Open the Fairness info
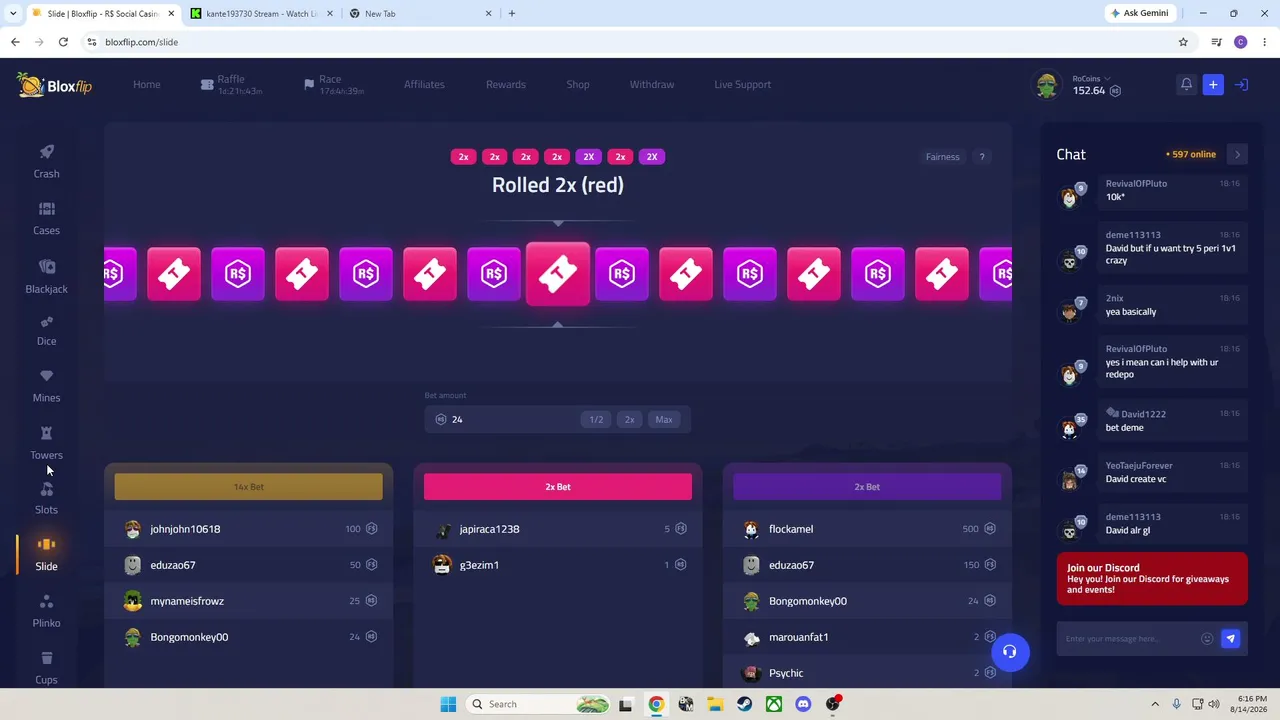This screenshot has height=720, width=1280. (x=943, y=157)
